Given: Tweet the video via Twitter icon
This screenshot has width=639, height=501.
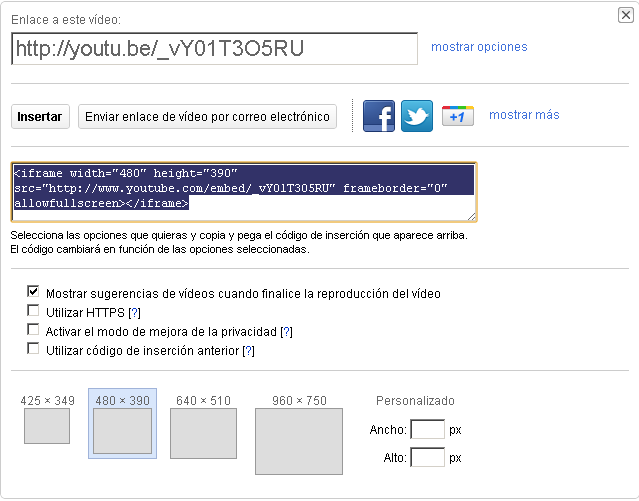Looking at the screenshot, I should tap(416, 116).
